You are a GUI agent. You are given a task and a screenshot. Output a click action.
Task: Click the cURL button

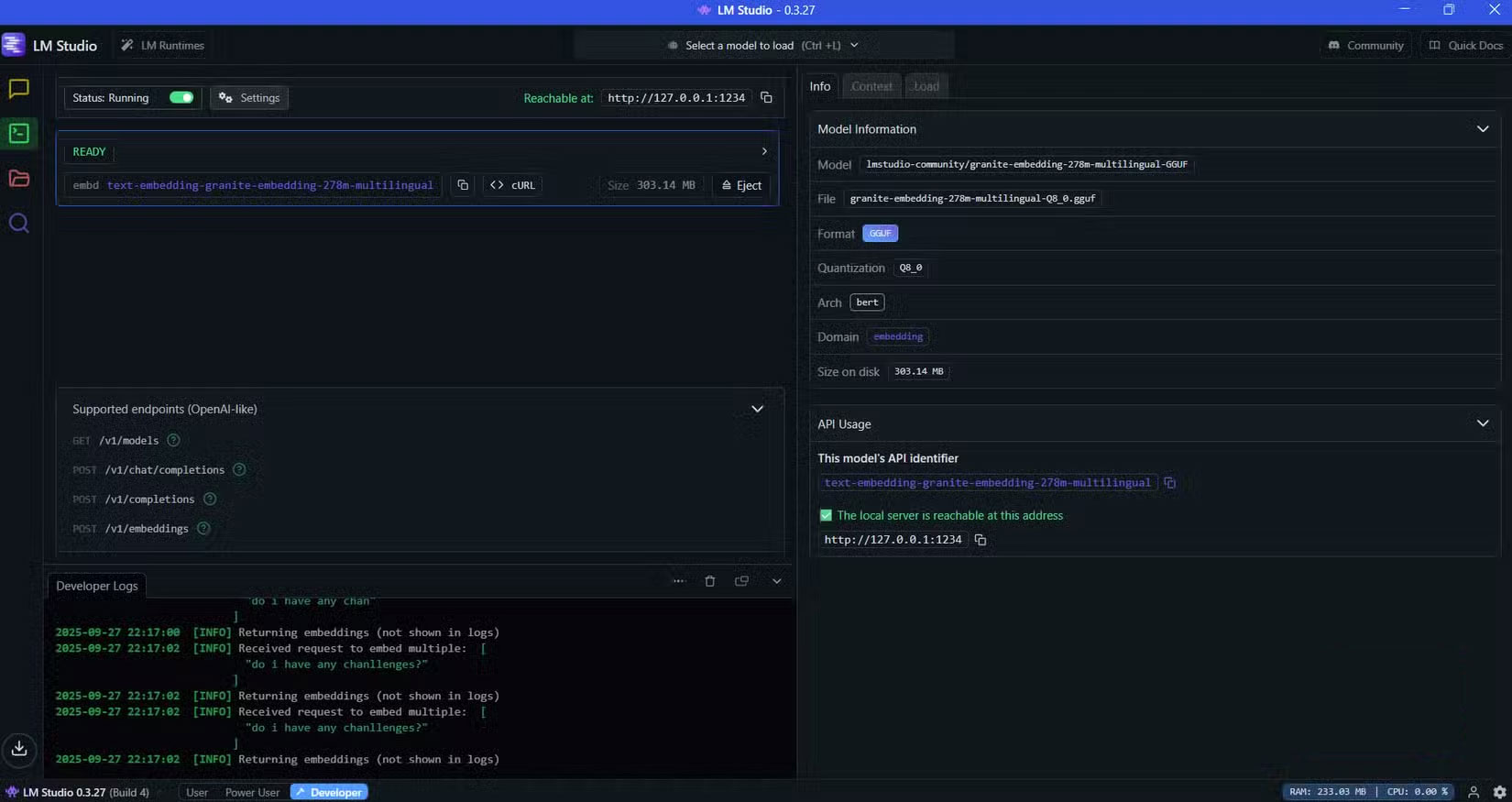(x=513, y=185)
